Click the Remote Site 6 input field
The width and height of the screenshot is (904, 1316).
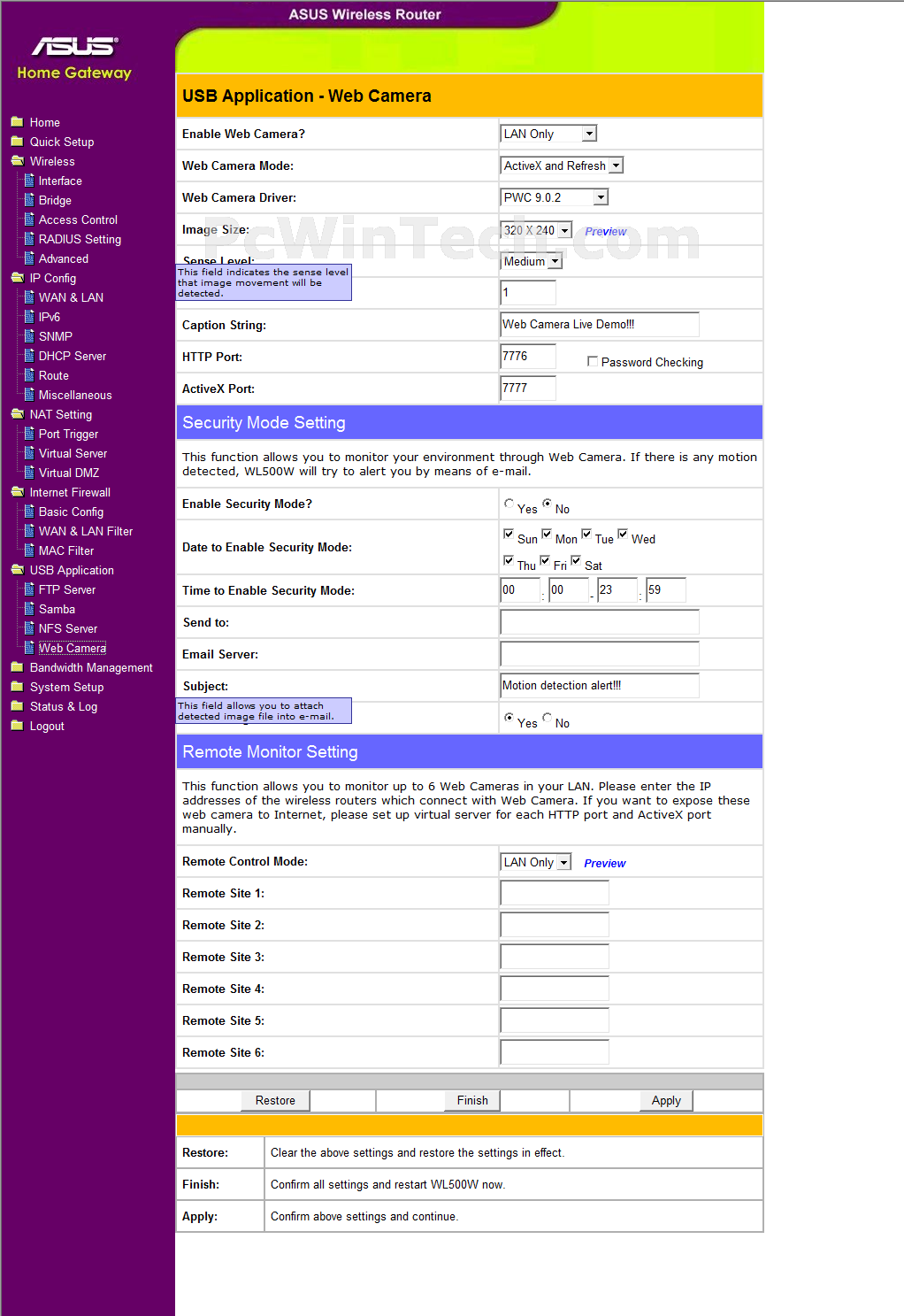(555, 1052)
